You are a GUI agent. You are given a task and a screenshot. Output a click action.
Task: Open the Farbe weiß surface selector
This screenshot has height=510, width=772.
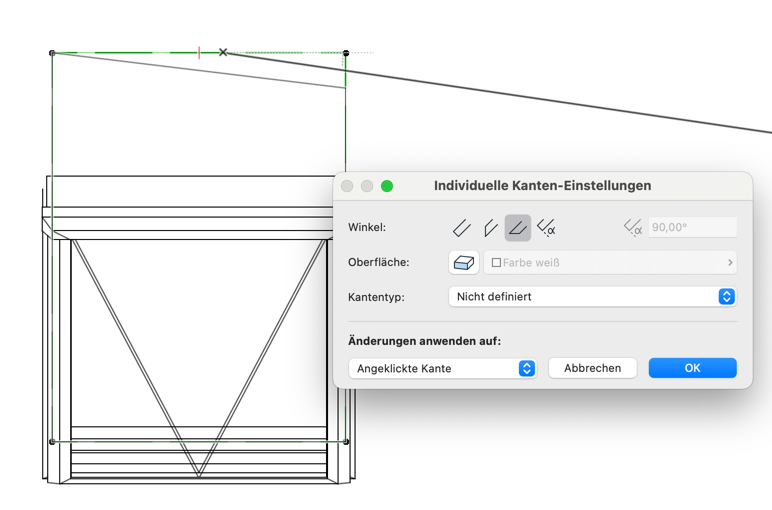(610, 262)
